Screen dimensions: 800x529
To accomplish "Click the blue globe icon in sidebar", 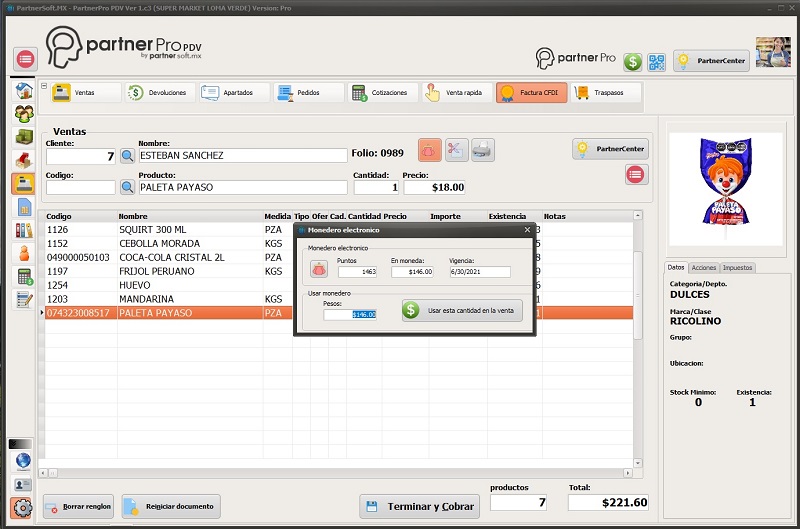I will pos(22,461).
